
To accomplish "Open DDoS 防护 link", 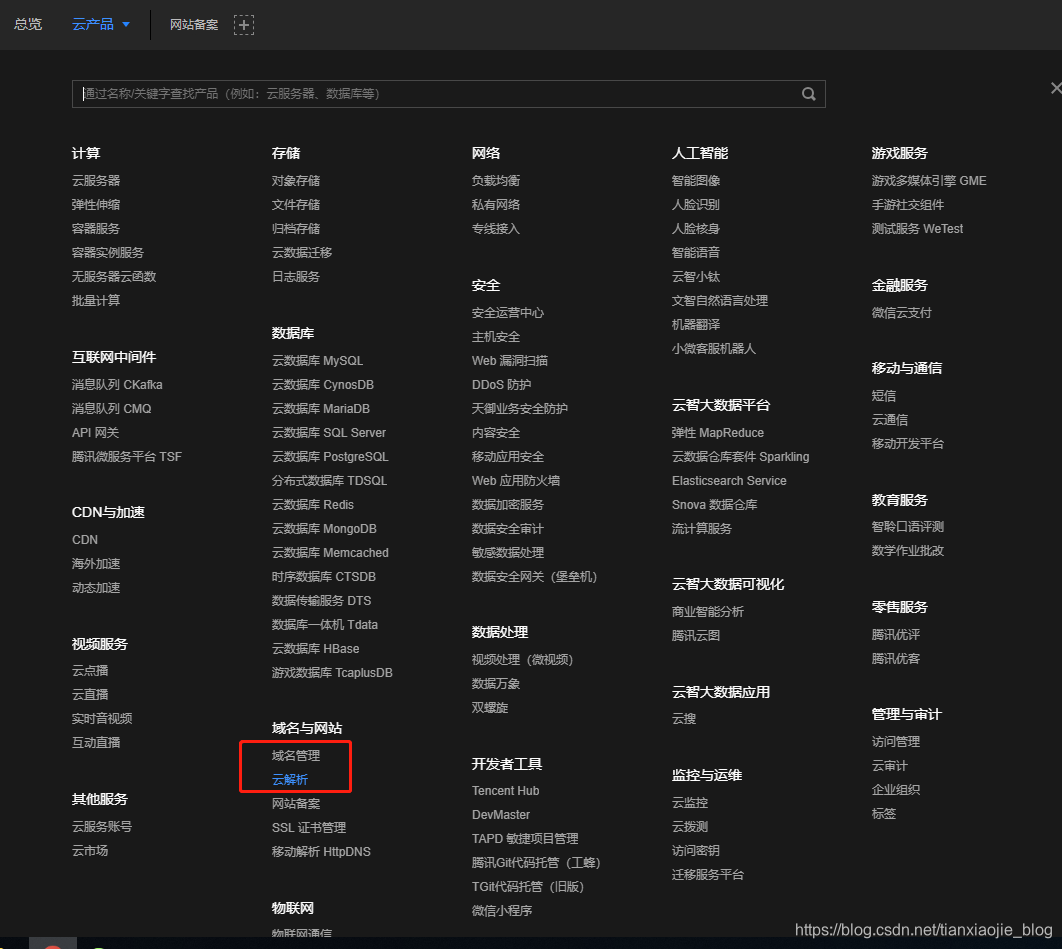I will pyautogui.click(x=501, y=385).
